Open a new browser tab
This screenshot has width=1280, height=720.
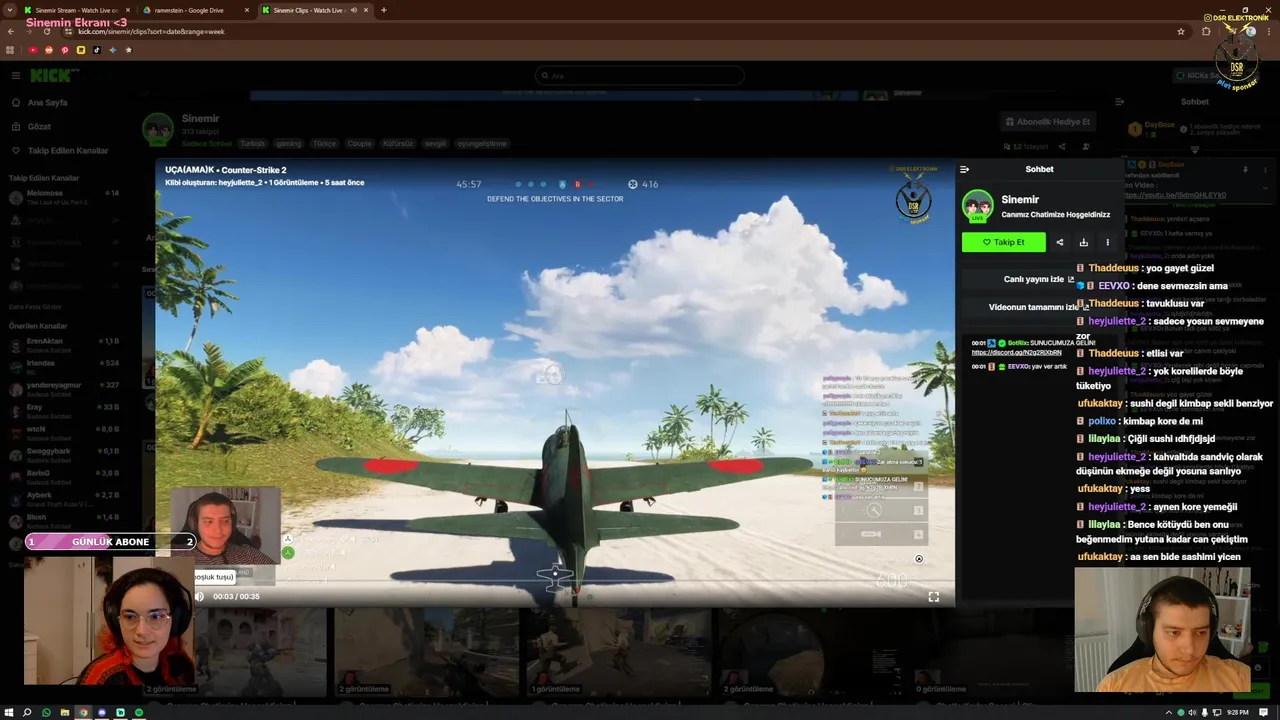(x=383, y=10)
